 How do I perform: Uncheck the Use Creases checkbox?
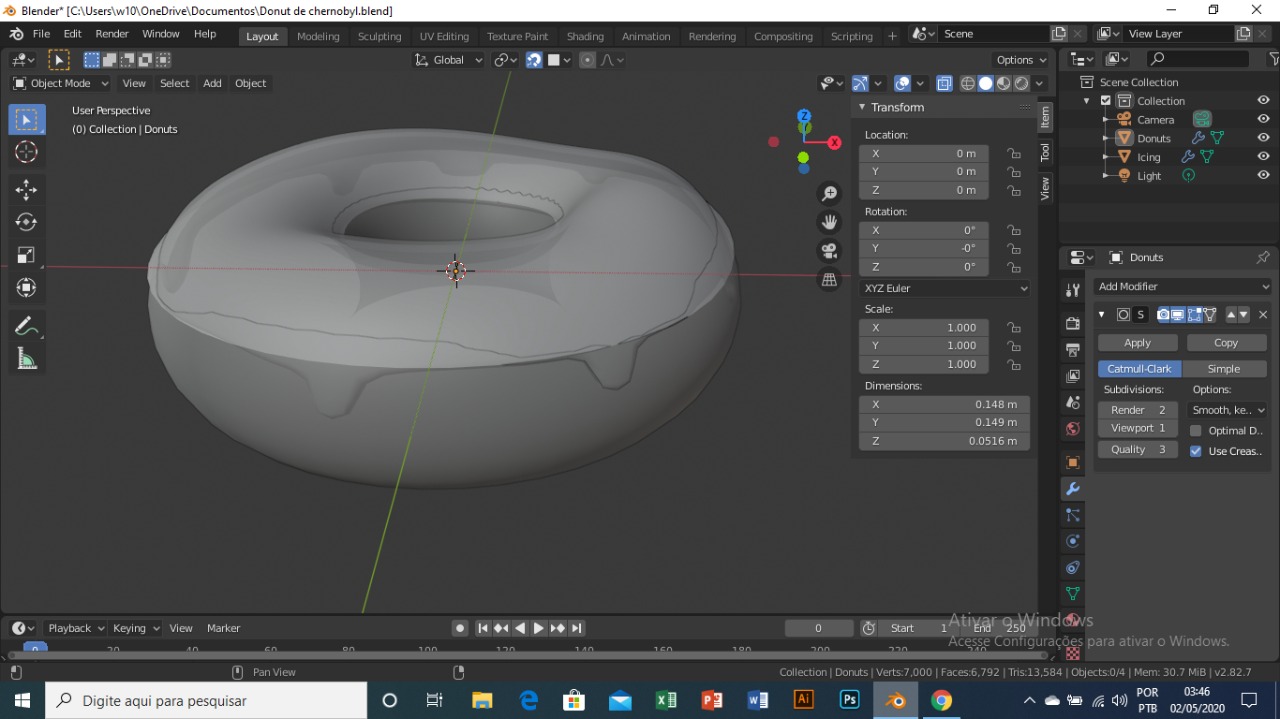(1196, 451)
